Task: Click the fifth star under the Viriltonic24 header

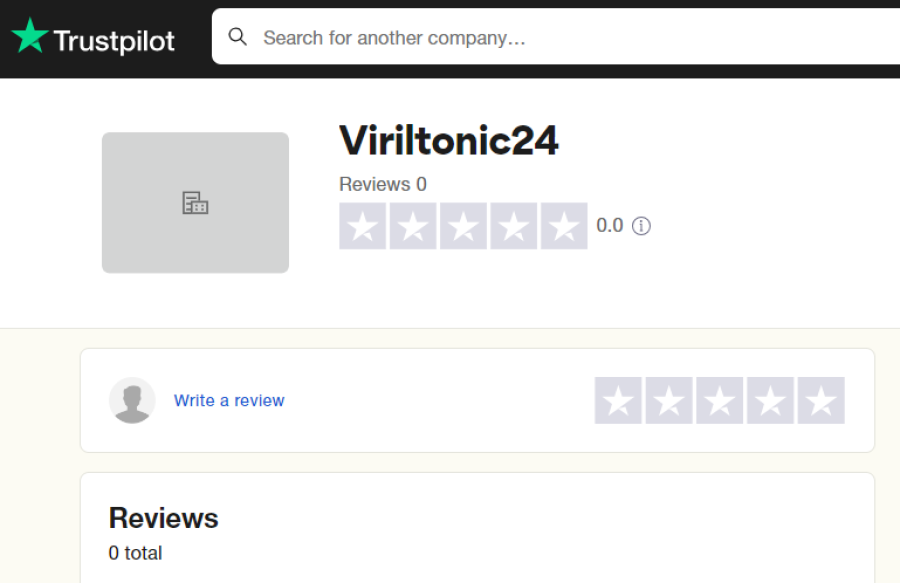Action: [x=564, y=226]
